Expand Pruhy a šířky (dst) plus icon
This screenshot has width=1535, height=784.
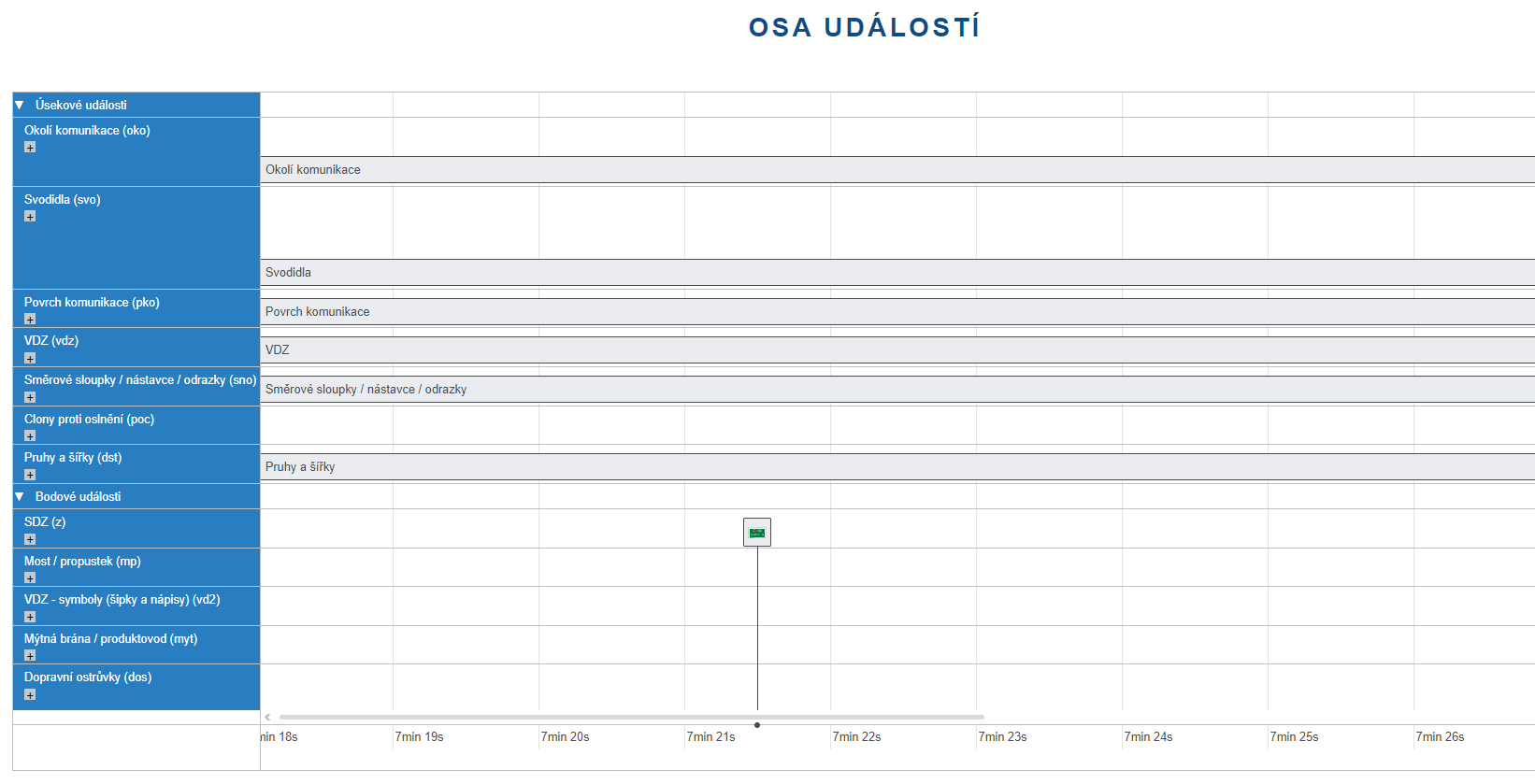[x=30, y=476]
